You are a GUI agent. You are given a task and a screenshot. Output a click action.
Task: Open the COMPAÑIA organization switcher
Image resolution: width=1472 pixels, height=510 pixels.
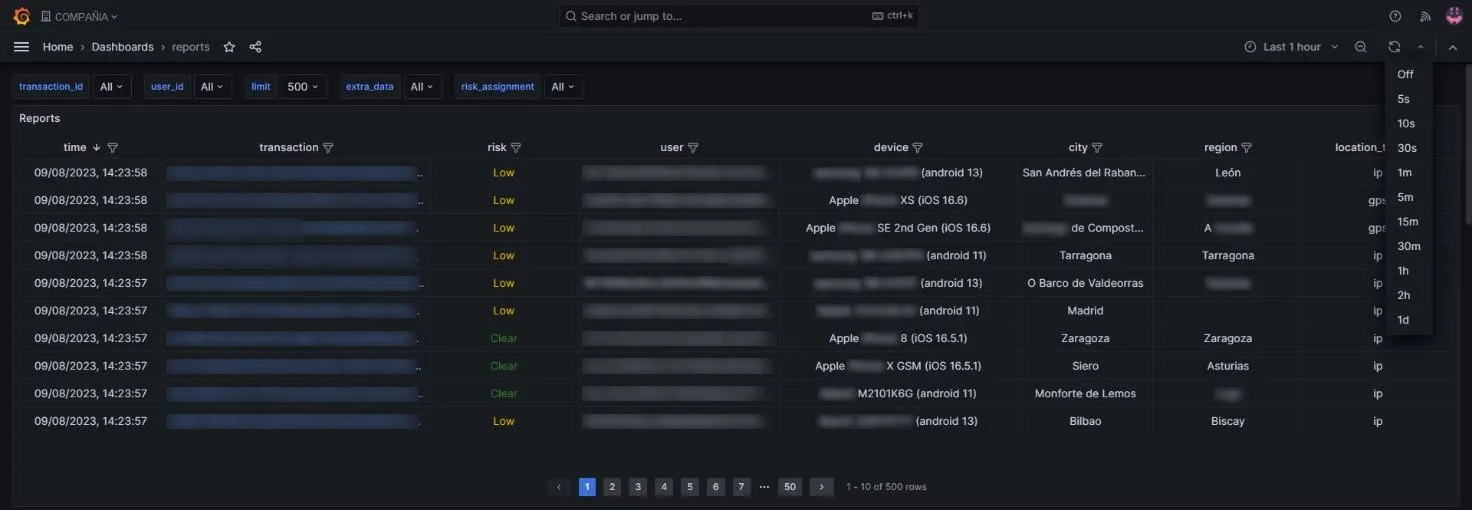(x=79, y=16)
